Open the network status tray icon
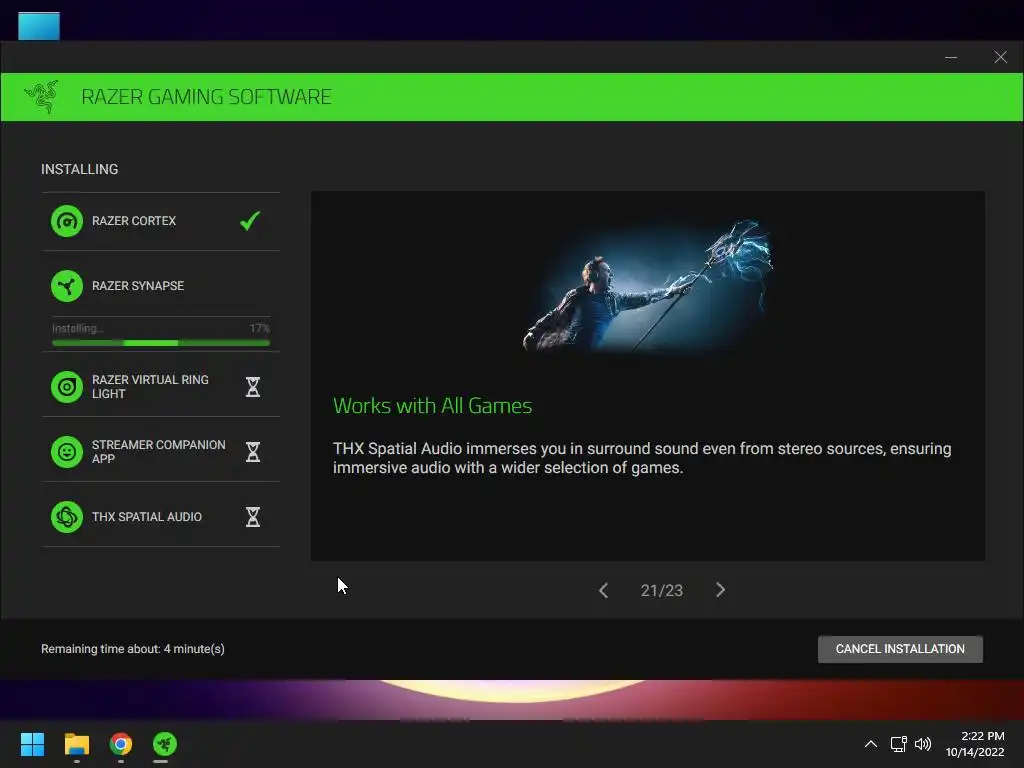The width and height of the screenshot is (1024, 768). coord(899,744)
